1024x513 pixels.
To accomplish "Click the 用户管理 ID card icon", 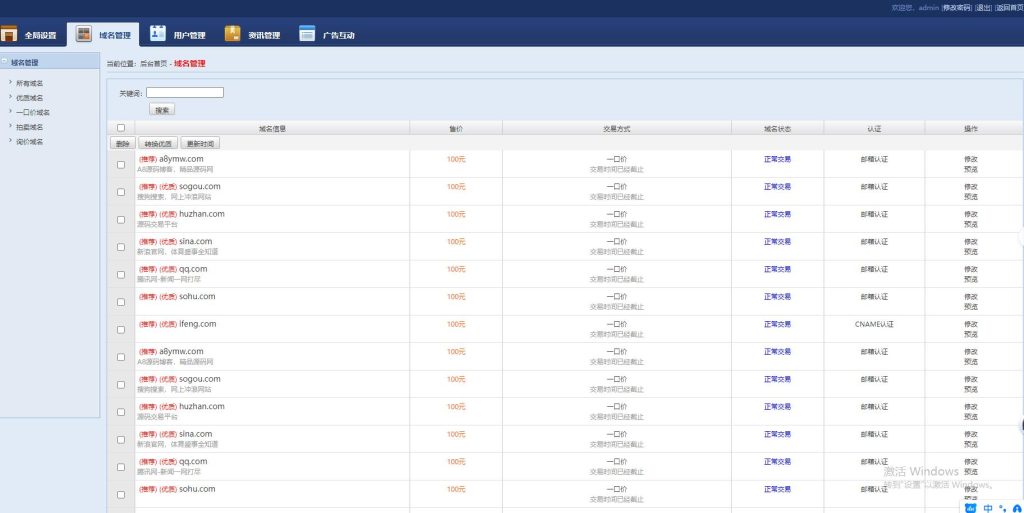I will pyautogui.click(x=157, y=33).
